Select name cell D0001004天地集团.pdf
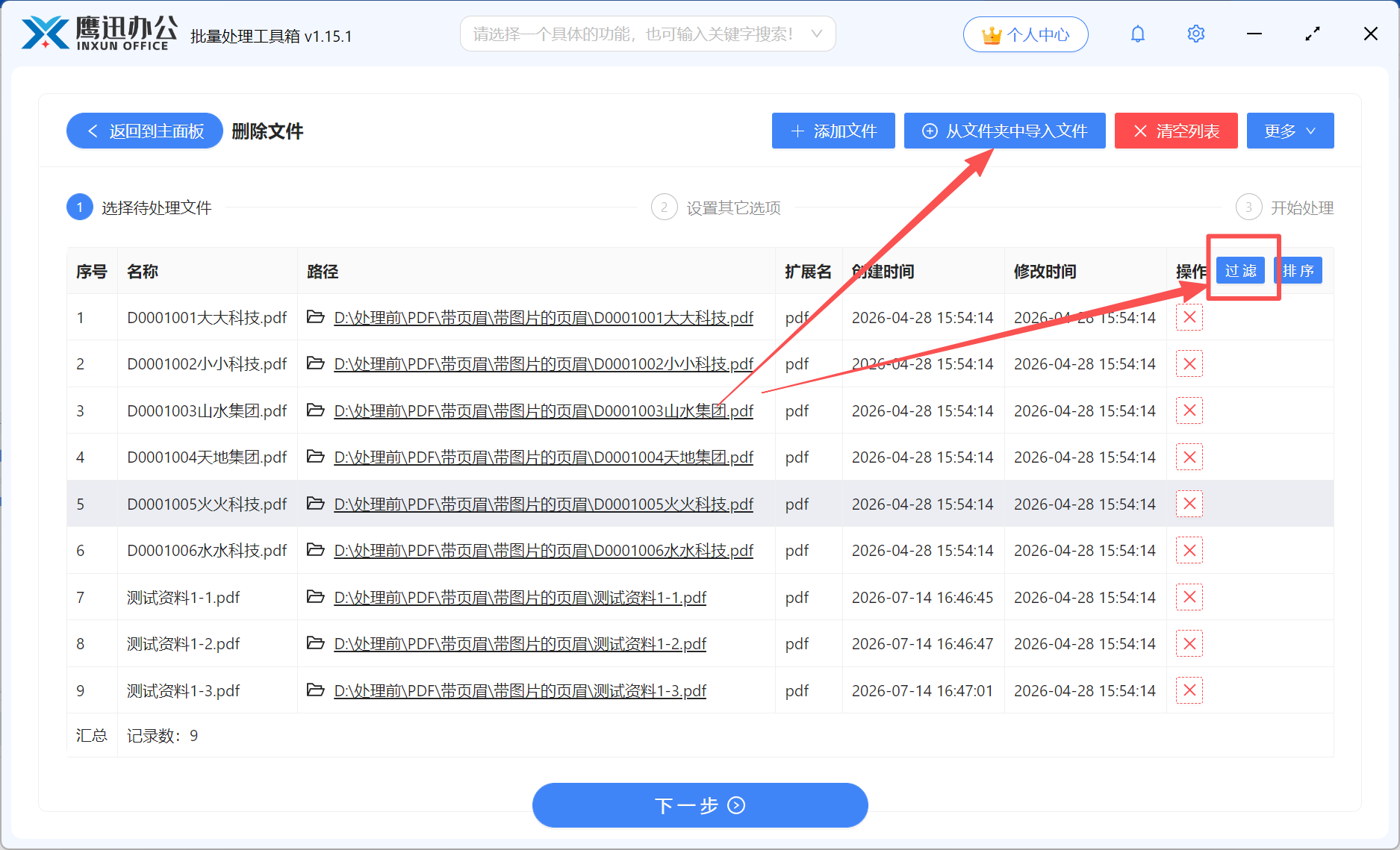Image resolution: width=1400 pixels, height=850 pixels. click(207, 457)
